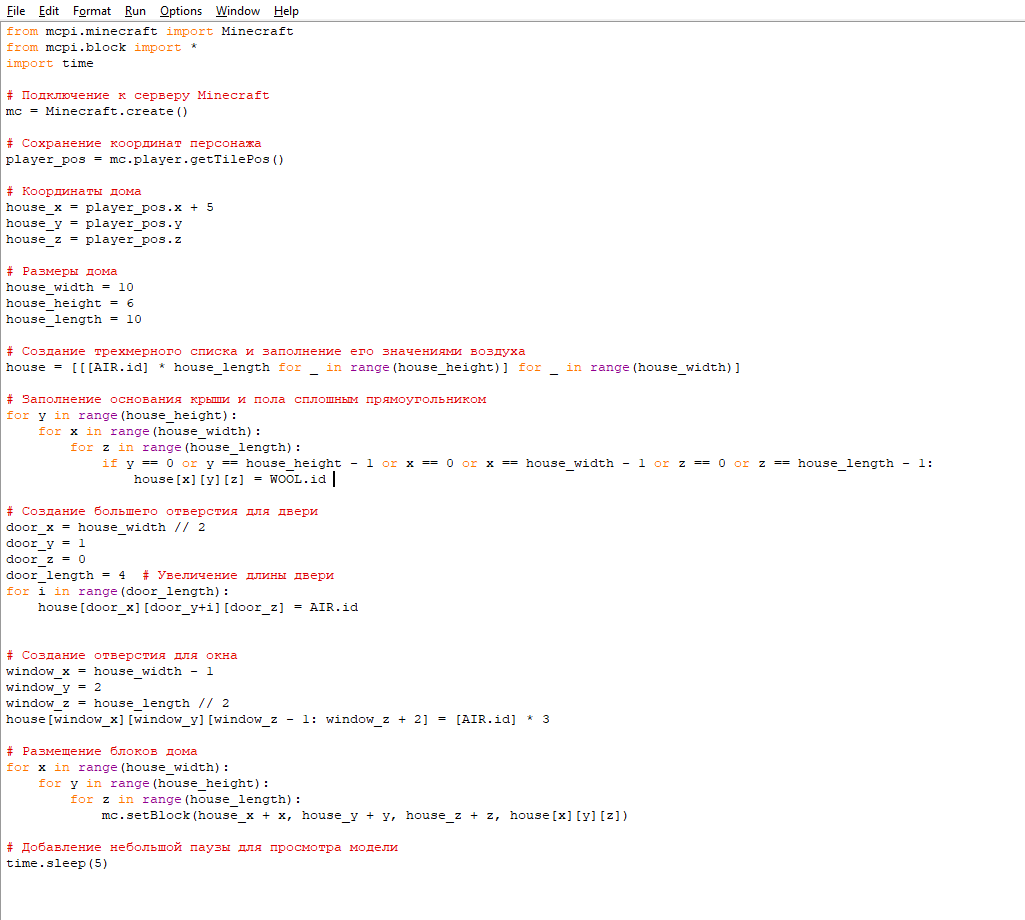Click inline comment '# Увеличение длины двери'
Viewport: 1025px width, 920px height.
238,576
